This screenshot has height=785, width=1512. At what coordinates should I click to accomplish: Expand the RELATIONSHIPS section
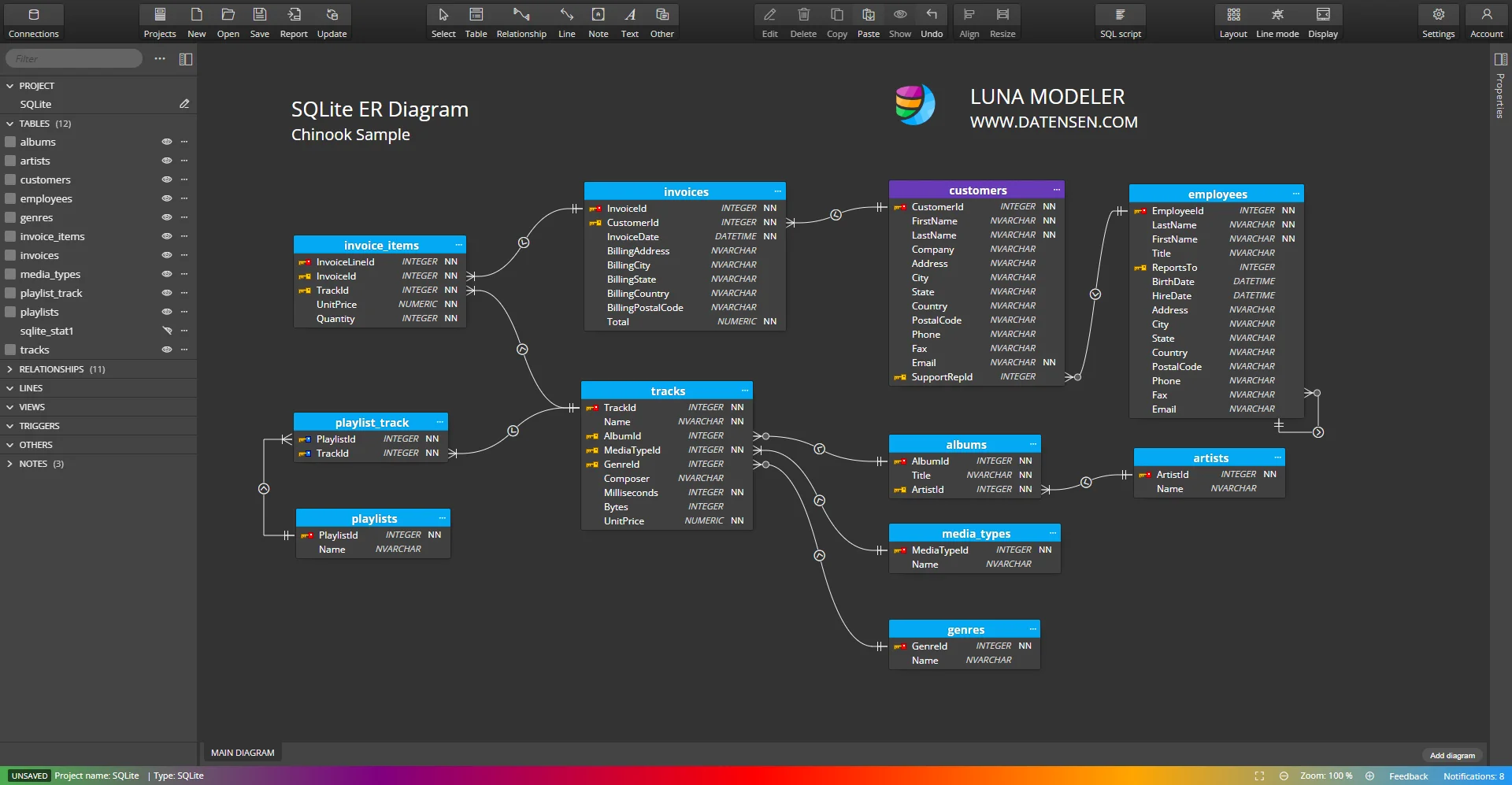pyautogui.click(x=10, y=369)
